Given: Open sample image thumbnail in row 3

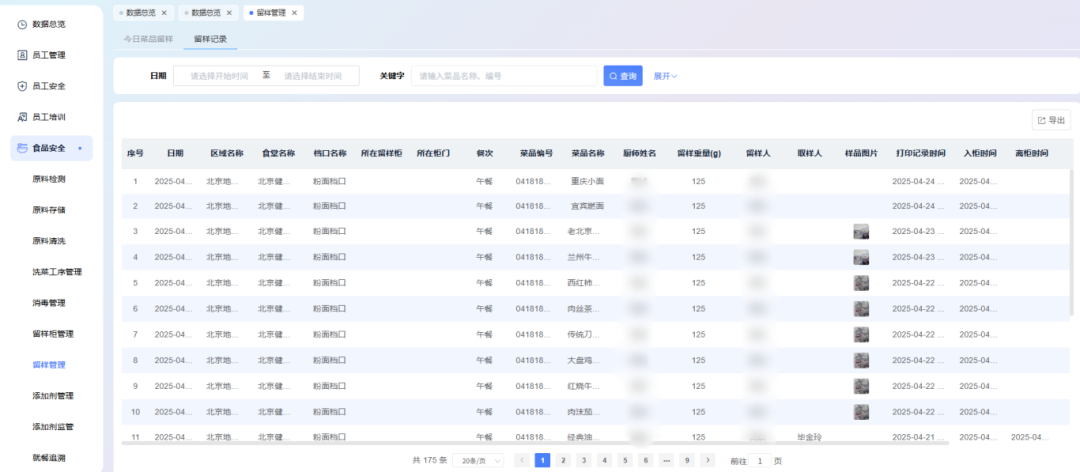Looking at the screenshot, I should [860, 231].
